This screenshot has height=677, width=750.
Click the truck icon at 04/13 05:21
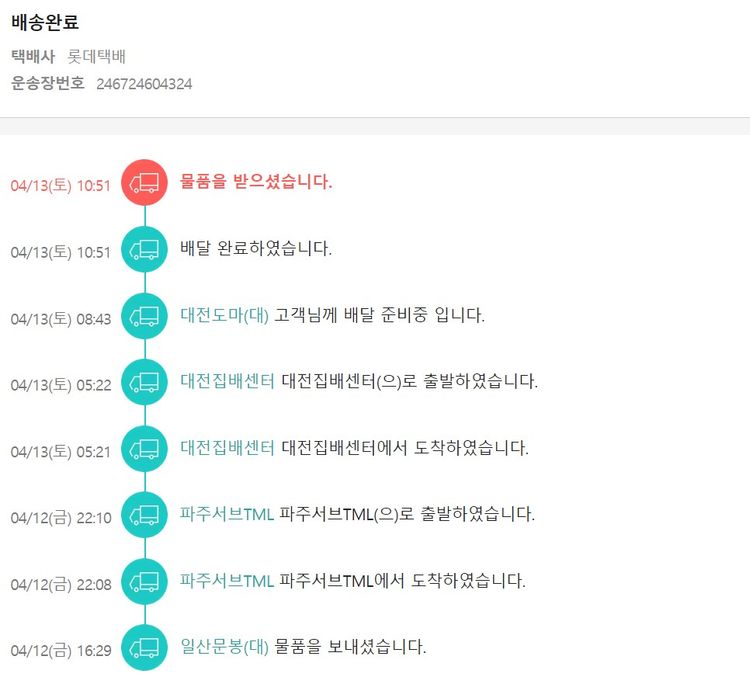(145, 448)
